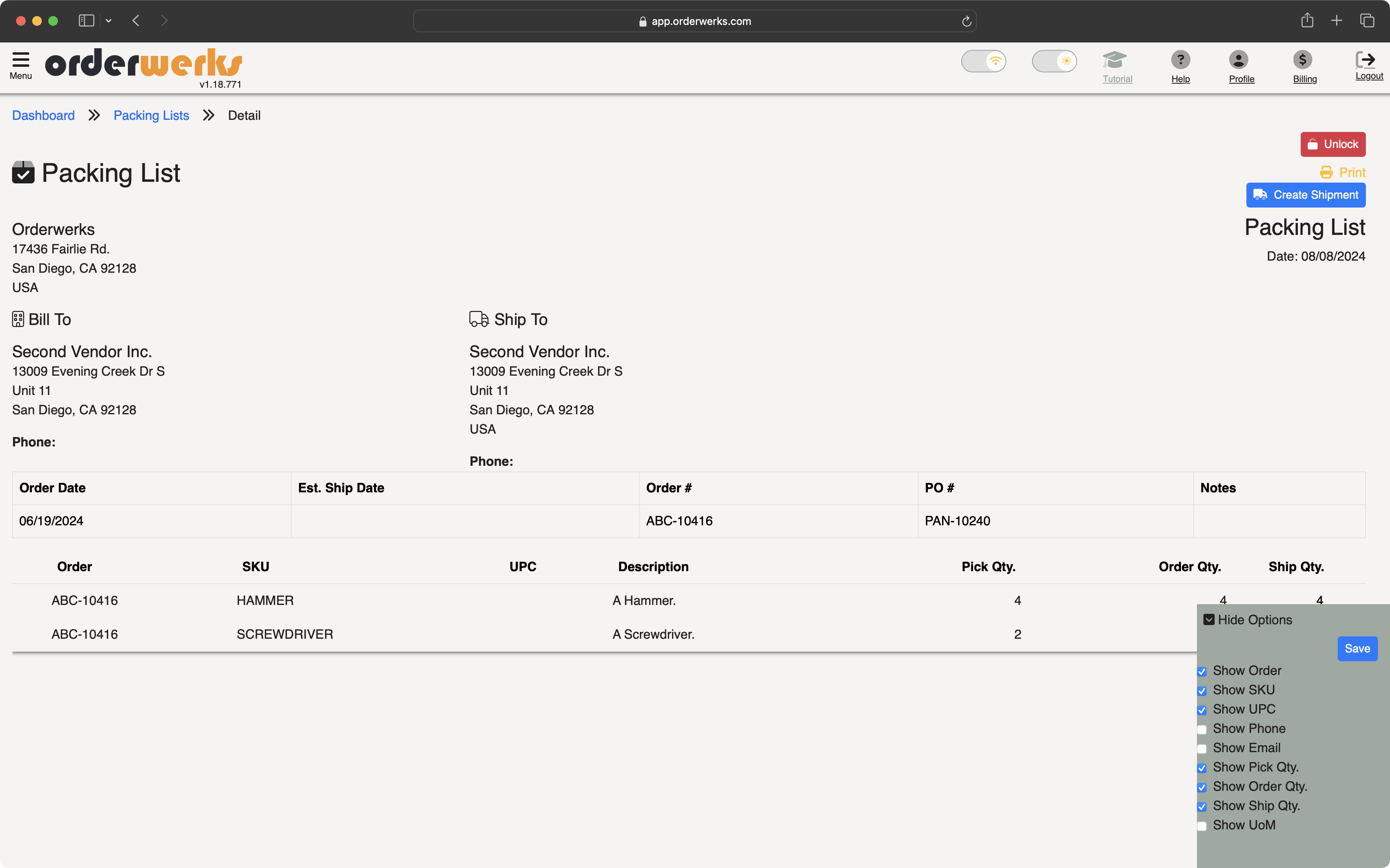Screen dimensions: 1390x868
Task: Select order date 06/19/2024 cell
Action: 152,521
